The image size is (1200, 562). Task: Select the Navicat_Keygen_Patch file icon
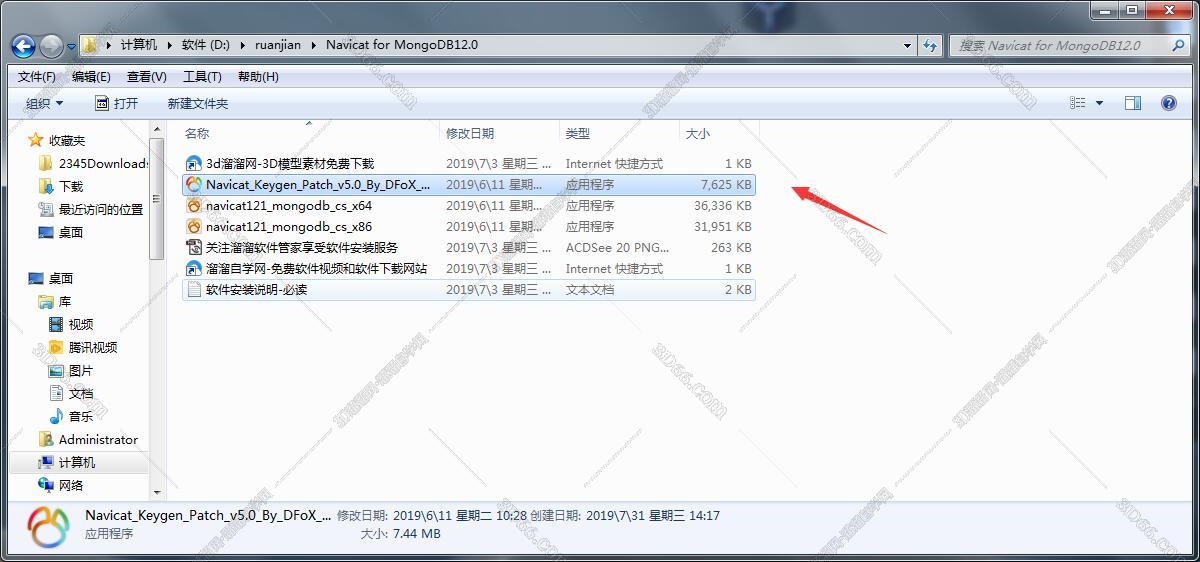[x=194, y=184]
